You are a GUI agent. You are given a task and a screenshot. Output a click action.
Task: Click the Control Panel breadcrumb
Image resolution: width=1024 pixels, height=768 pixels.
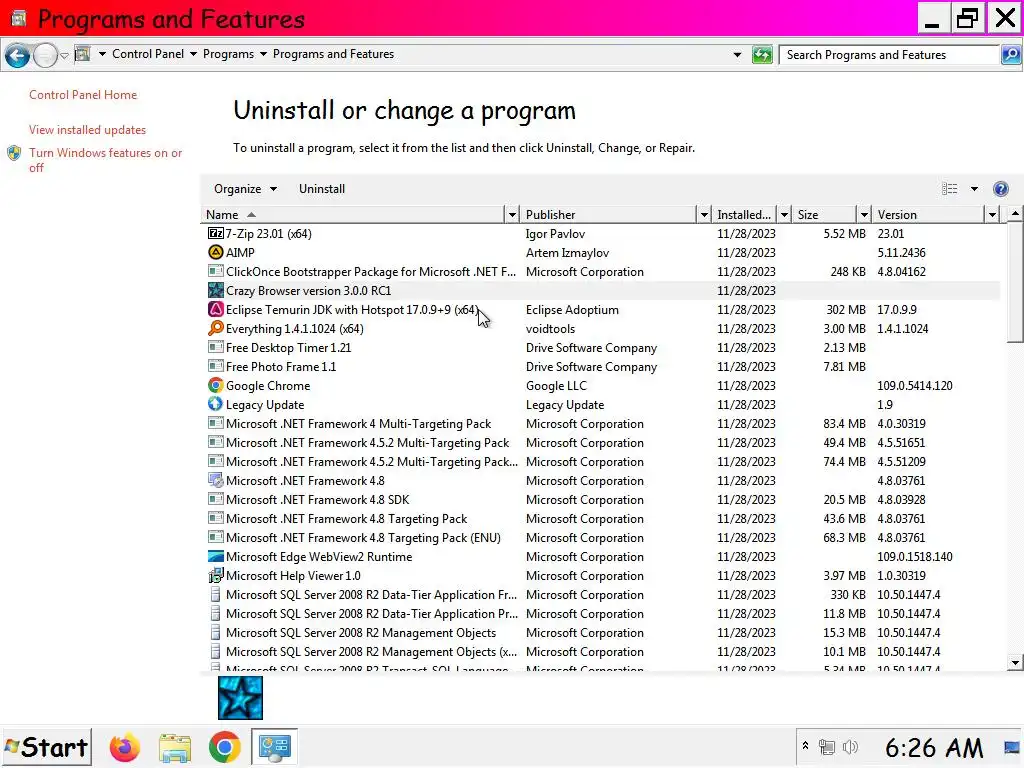tap(148, 54)
